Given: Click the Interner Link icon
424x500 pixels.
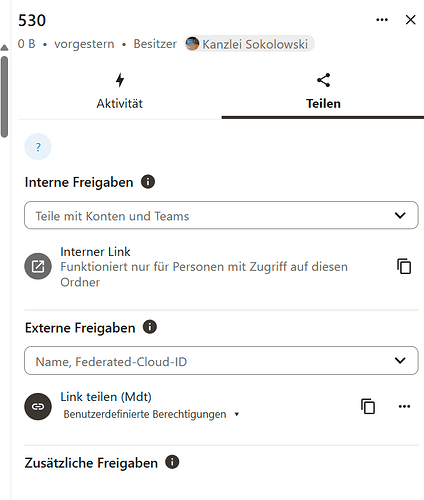Looking at the screenshot, I should [x=38, y=266].
